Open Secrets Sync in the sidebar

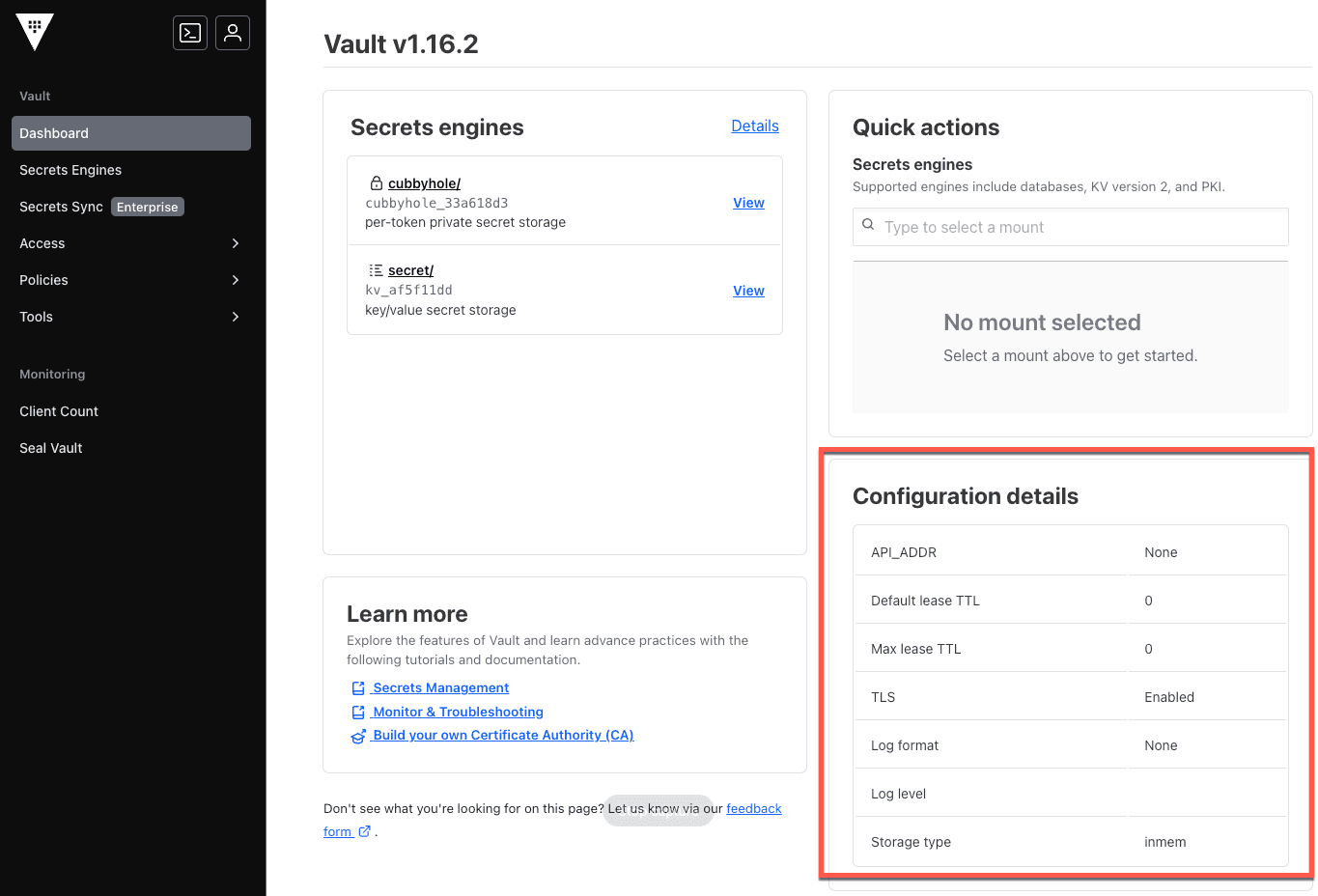point(61,207)
